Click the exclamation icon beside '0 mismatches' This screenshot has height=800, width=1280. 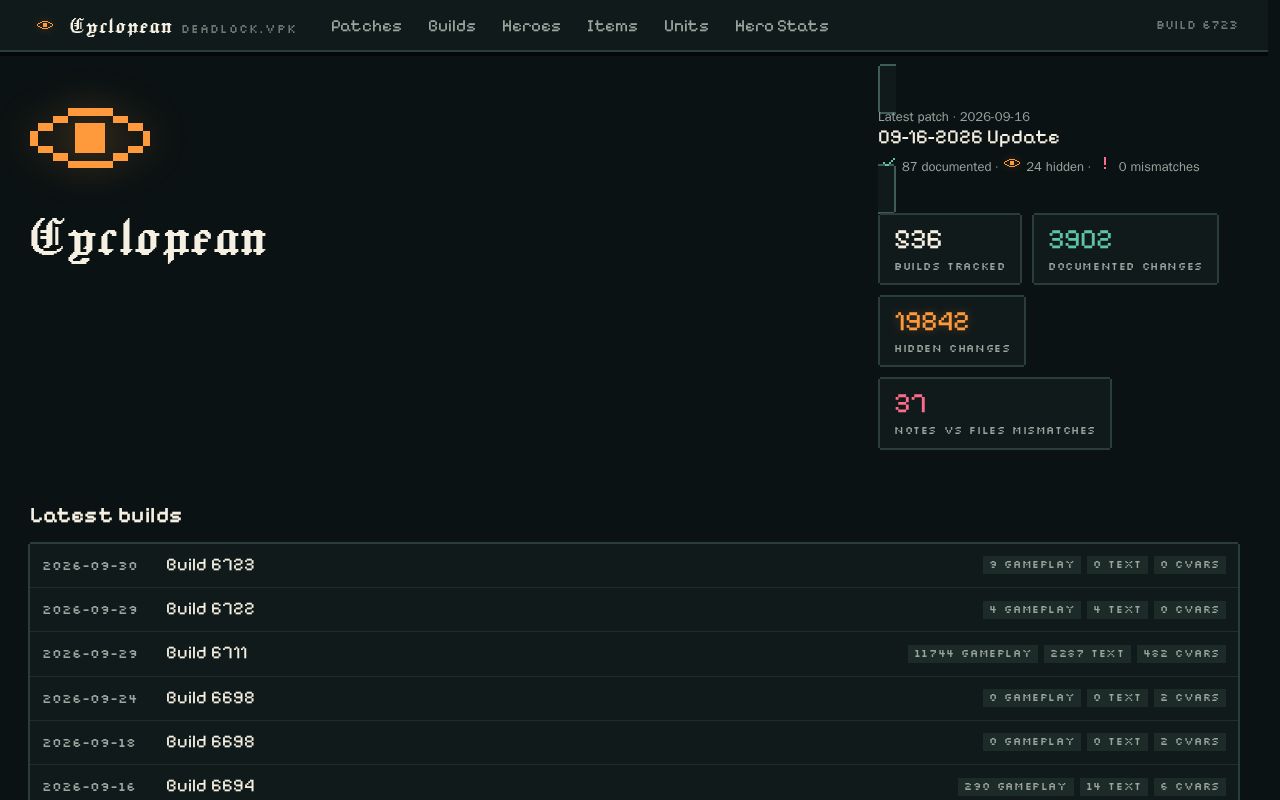[1105, 163]
